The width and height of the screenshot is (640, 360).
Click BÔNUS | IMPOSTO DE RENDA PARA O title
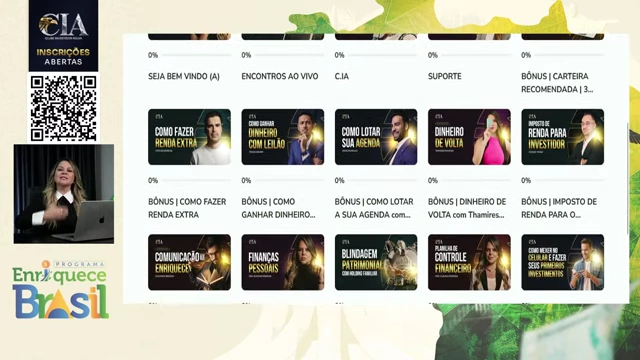[559, 208]
